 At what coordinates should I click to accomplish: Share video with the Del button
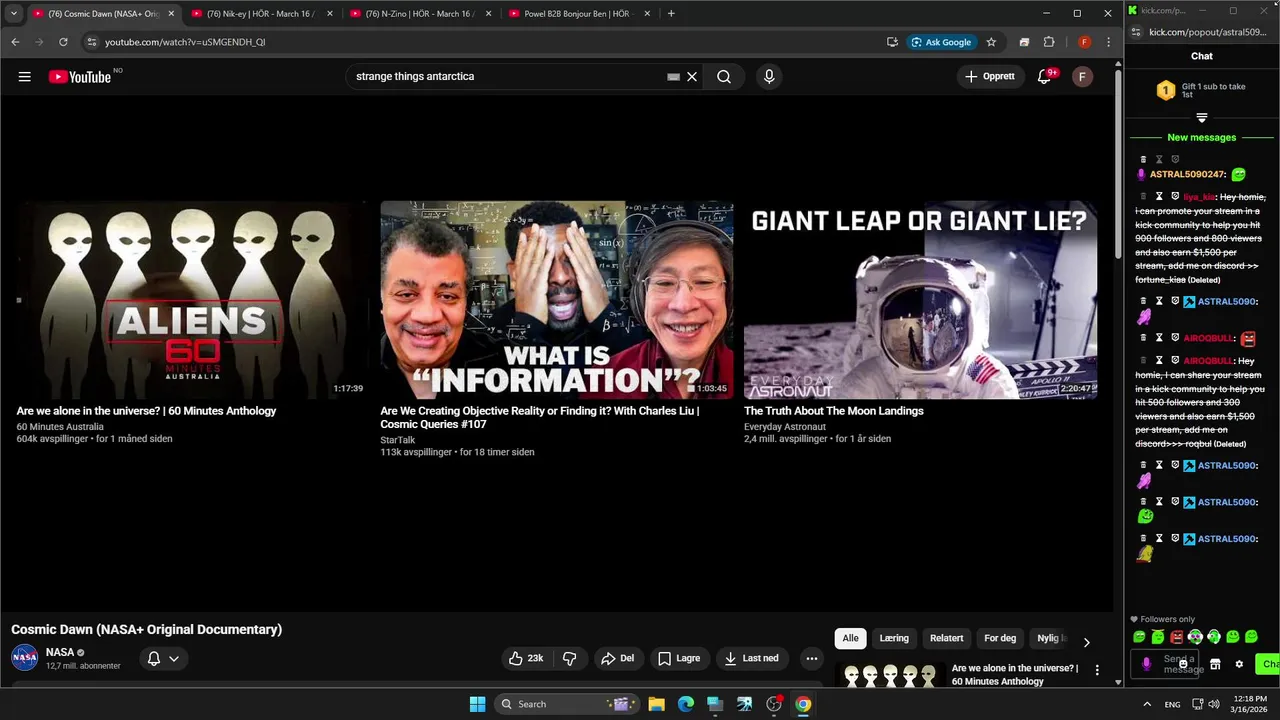click(x=617, y=658)
